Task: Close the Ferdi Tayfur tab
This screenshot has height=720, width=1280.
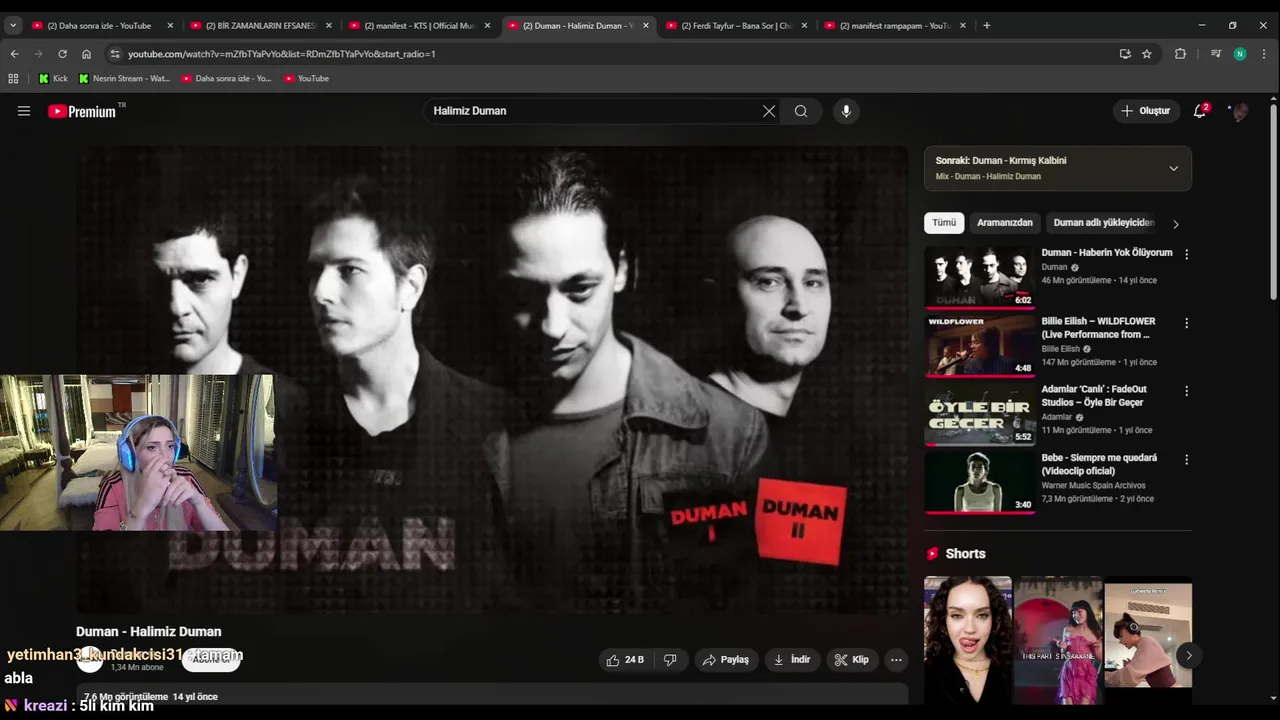Action: [x=804, y=26]
